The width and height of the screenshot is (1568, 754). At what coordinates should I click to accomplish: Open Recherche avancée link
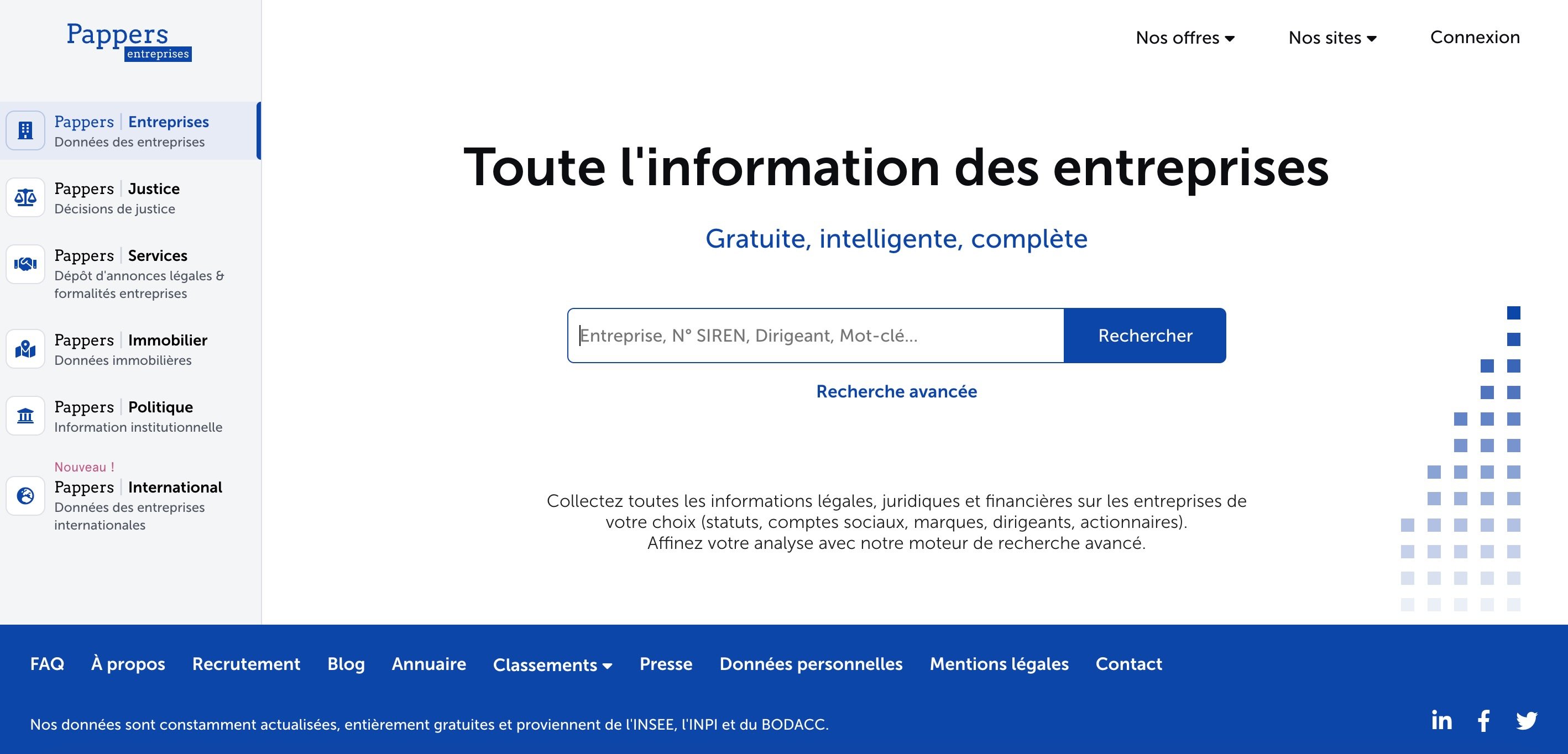pos(896,391)
